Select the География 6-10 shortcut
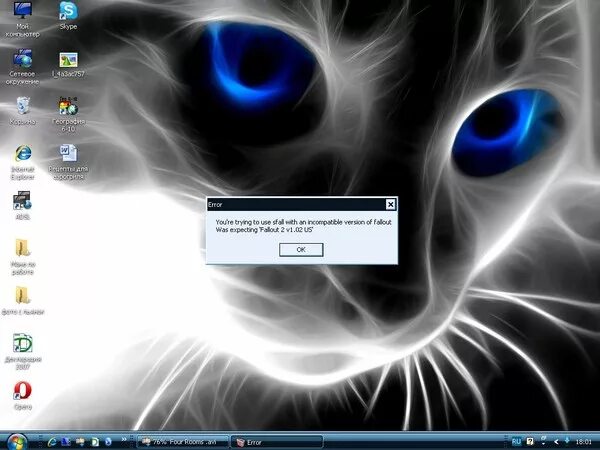 (x=68, y=114)
